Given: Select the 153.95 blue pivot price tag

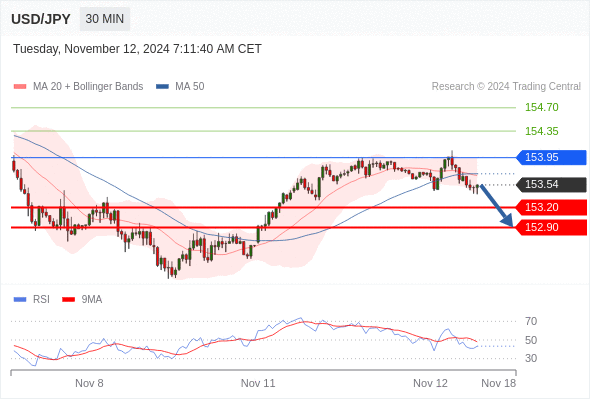Looking at the screenshot, I should (551, 157).
